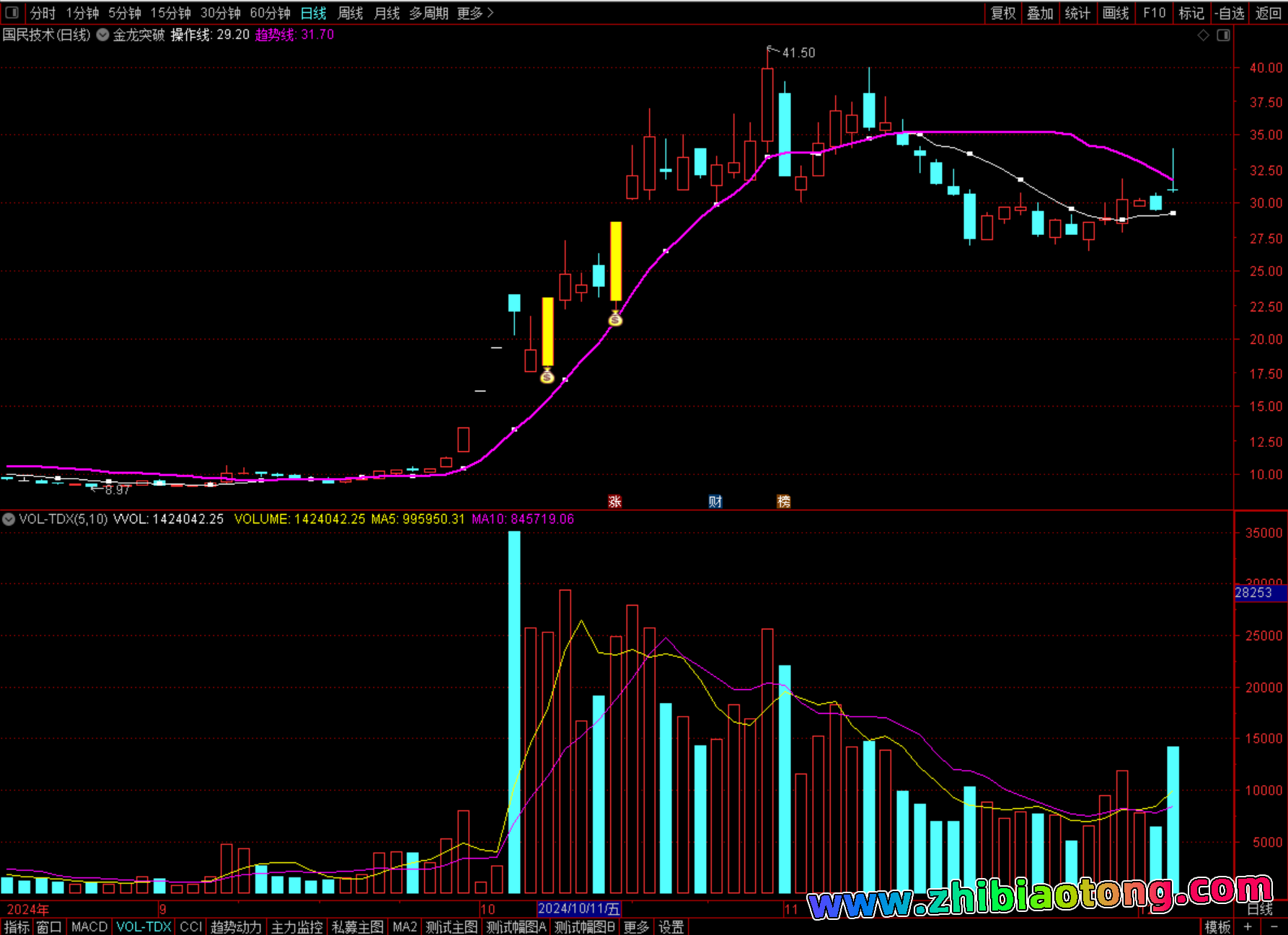Zoom in with the plus button
Viewport: 1288px width, 935px height.
[1248, 926]
